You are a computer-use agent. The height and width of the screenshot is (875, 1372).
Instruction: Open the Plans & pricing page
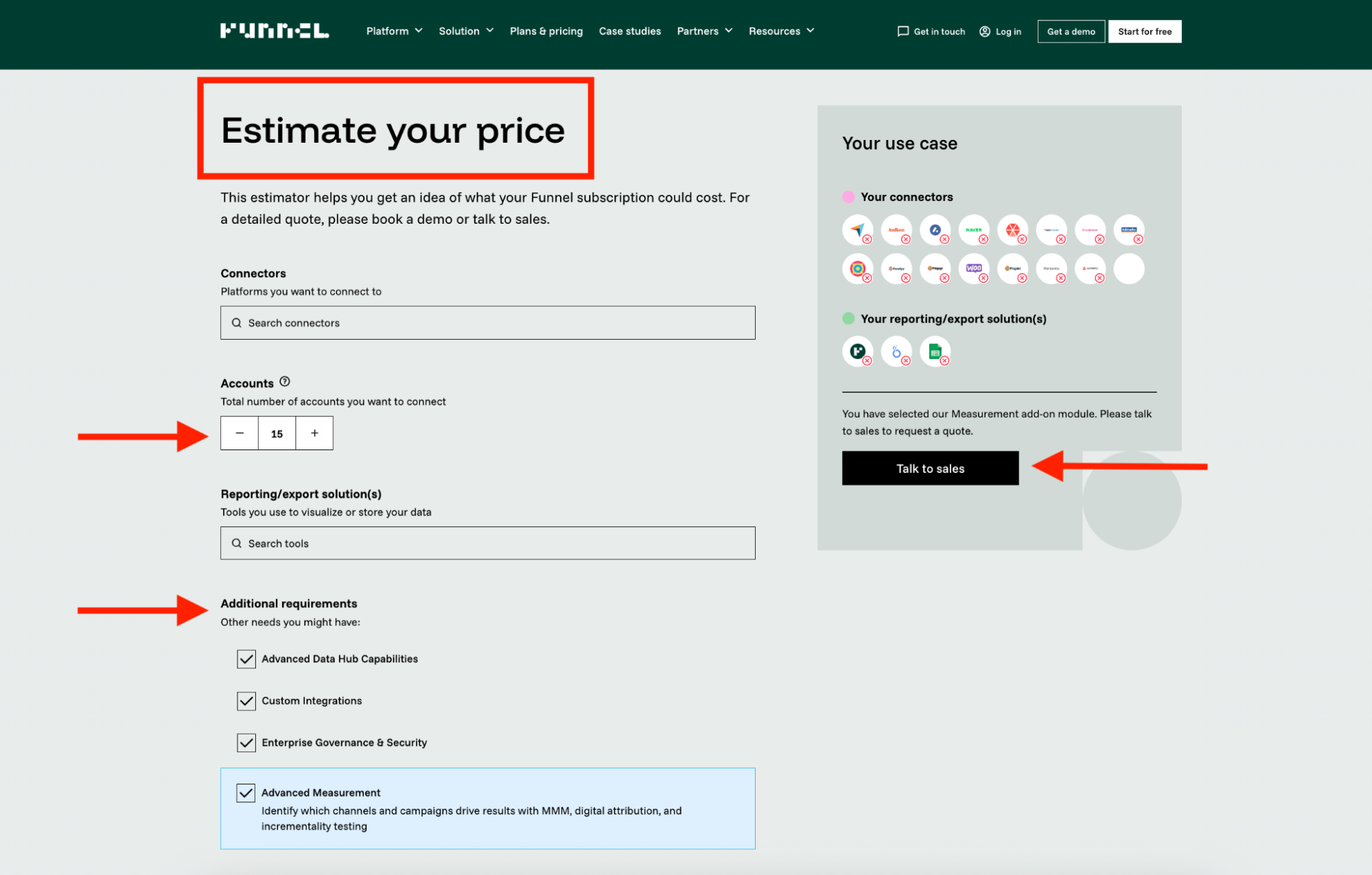coord(546,31)
